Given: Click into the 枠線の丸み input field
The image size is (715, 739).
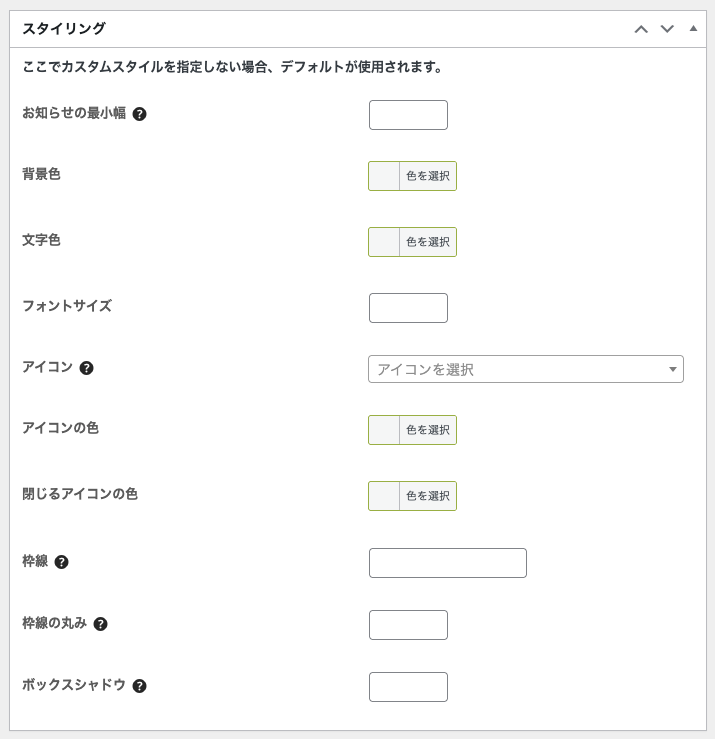Looking at the screenshot, I should coord(408,625).
